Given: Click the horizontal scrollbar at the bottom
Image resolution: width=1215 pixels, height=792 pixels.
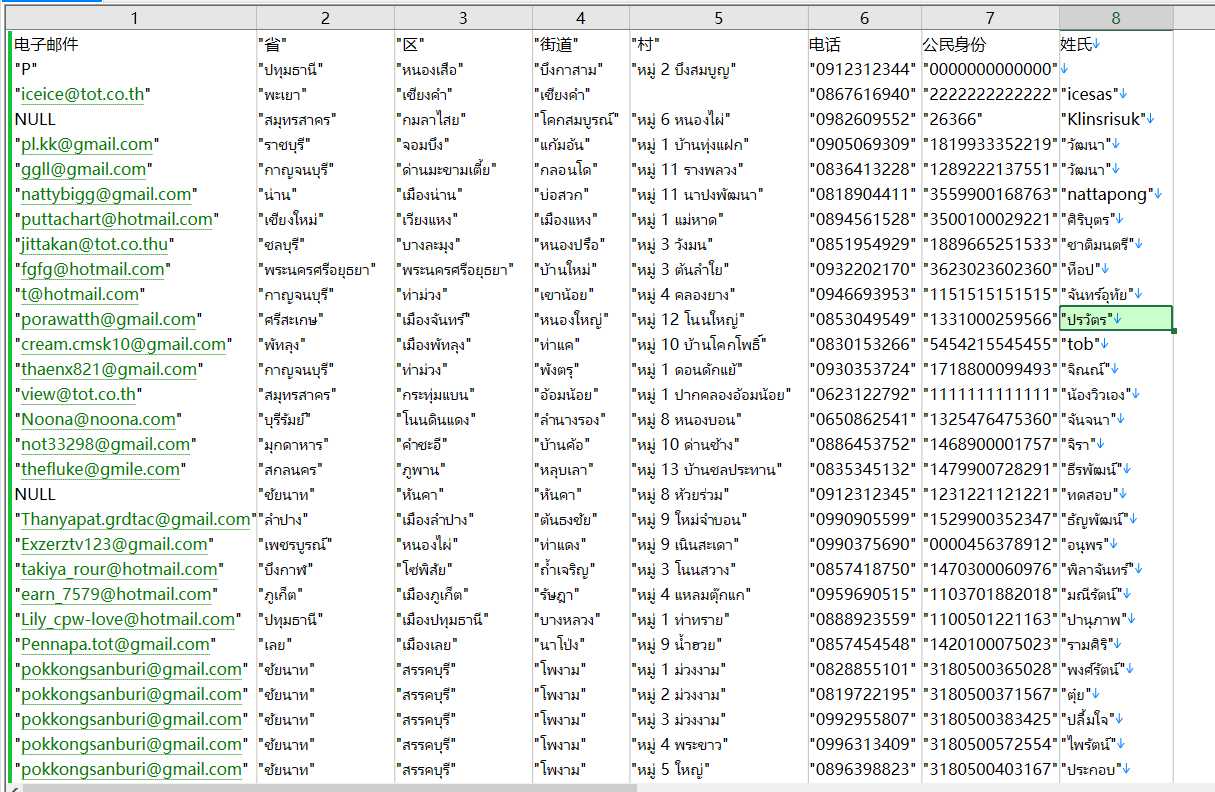Looking at the screenshot, I should click(x=330, y=787).
